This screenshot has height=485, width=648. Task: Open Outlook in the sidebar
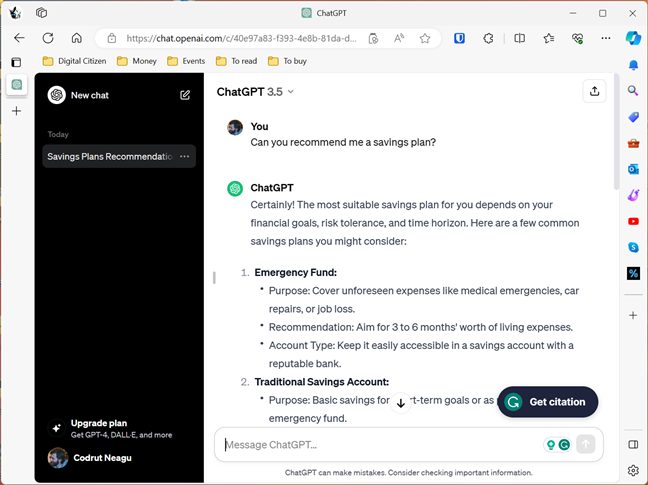point(633,169)
